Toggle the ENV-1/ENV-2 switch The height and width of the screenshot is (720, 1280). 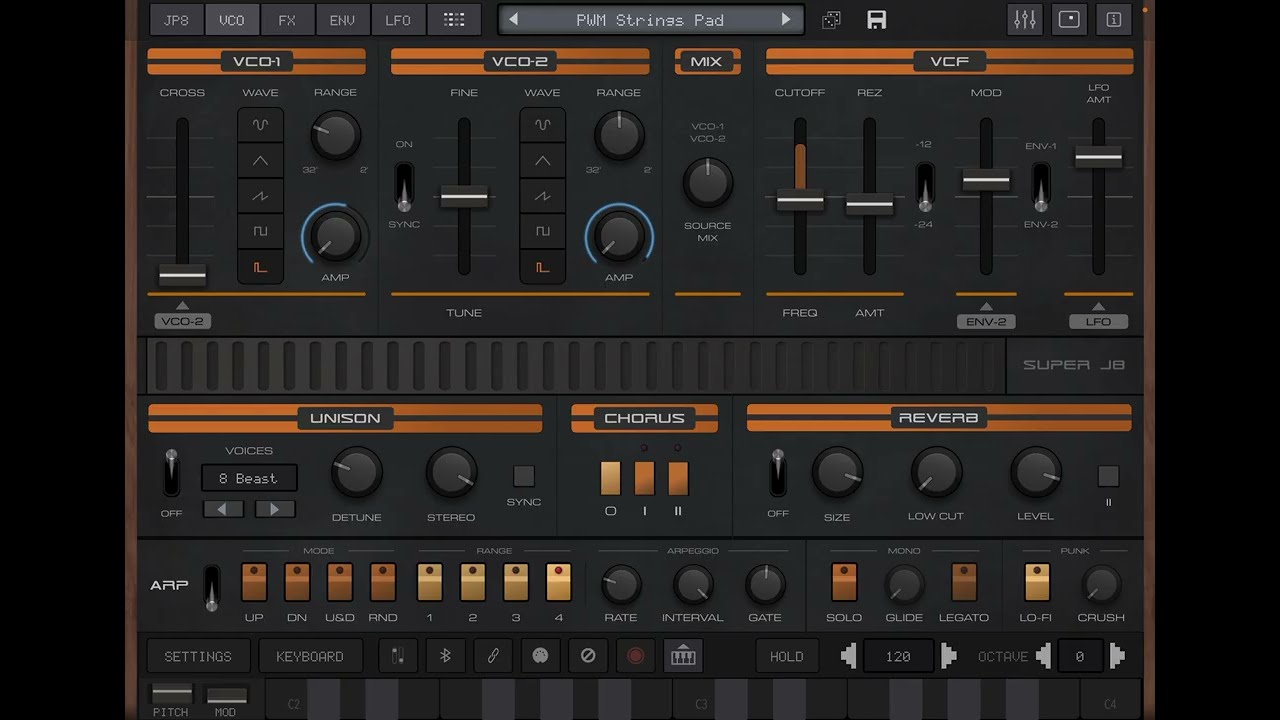(x=1041, y=187)
